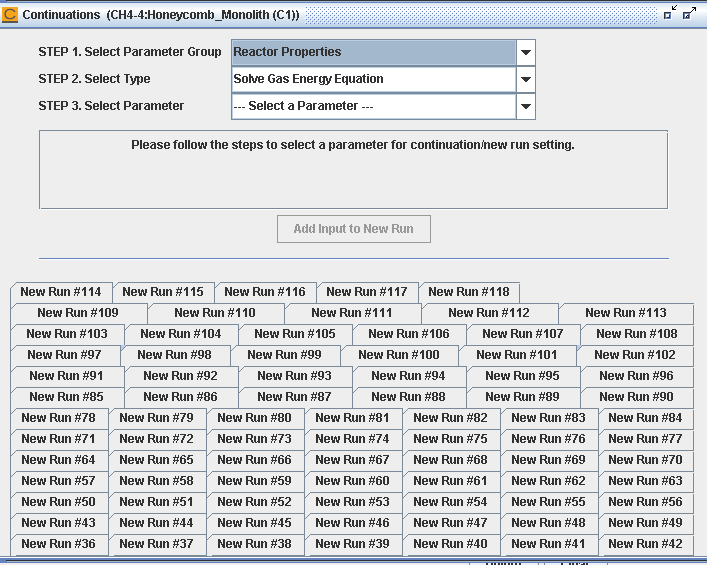Activate the New Run #82 tab
Image resolution: width=707 pixels, height=565 pixels.
(x=450, y=418)
